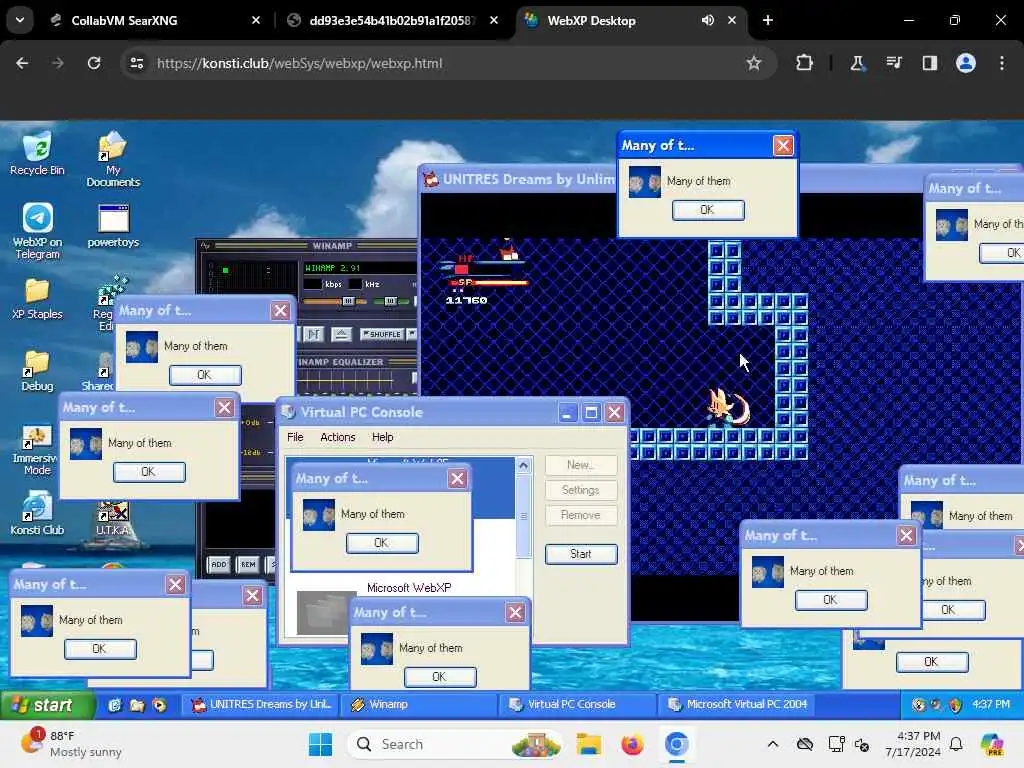Open File menu in Virtual PC Console
Viewport: 1024px width, 768px height.
[x=295, y=437]
